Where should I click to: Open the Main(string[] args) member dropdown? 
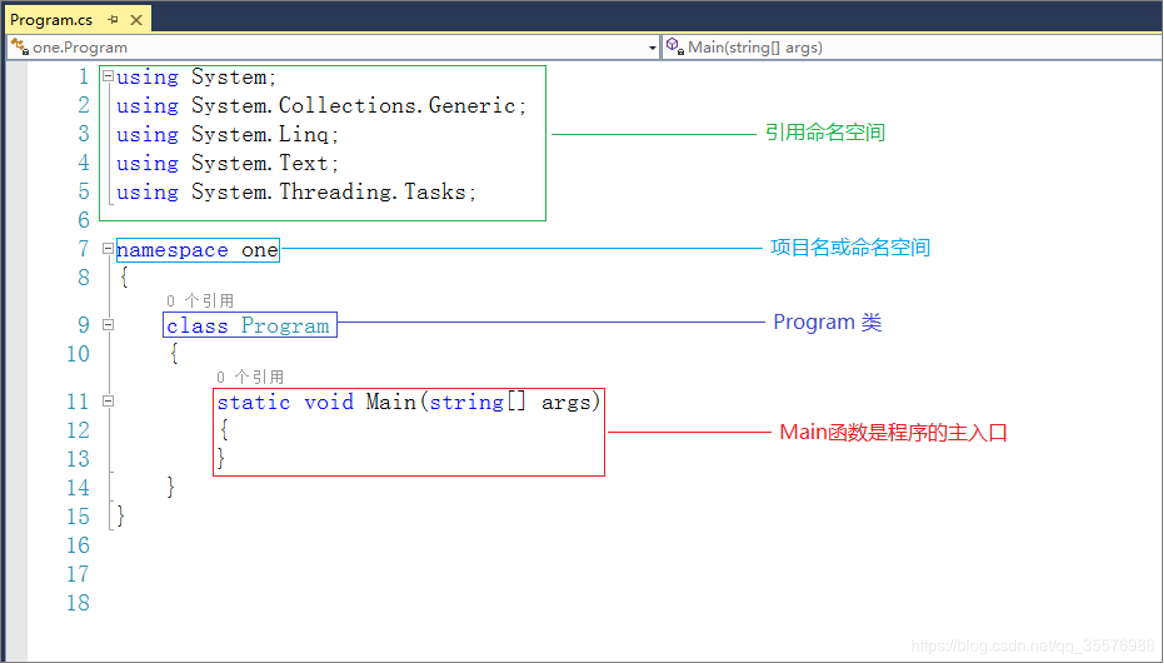[911, 48]
